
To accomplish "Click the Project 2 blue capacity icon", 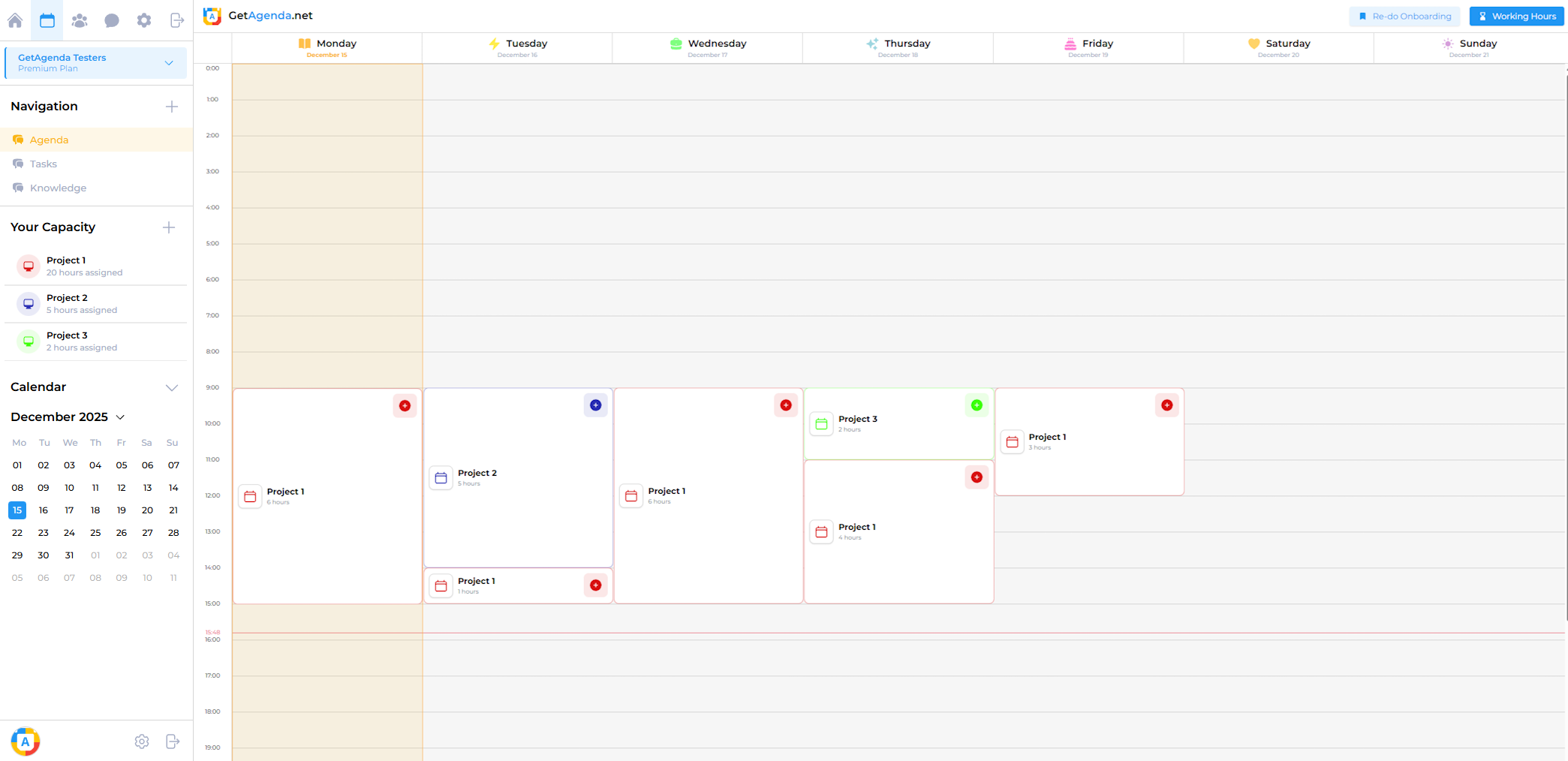I will pyautogui.click(x=29, y=303).
